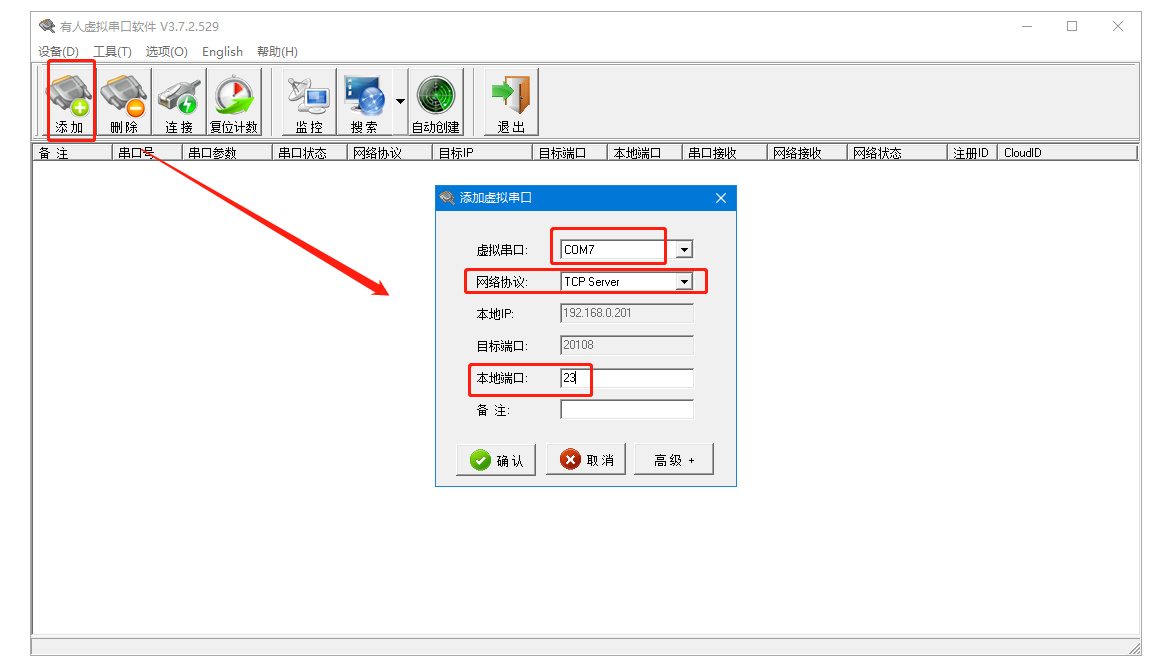Click the Search (搜索) toolbar icon
The image size is (1159, 668).
[x=364, y=102]
